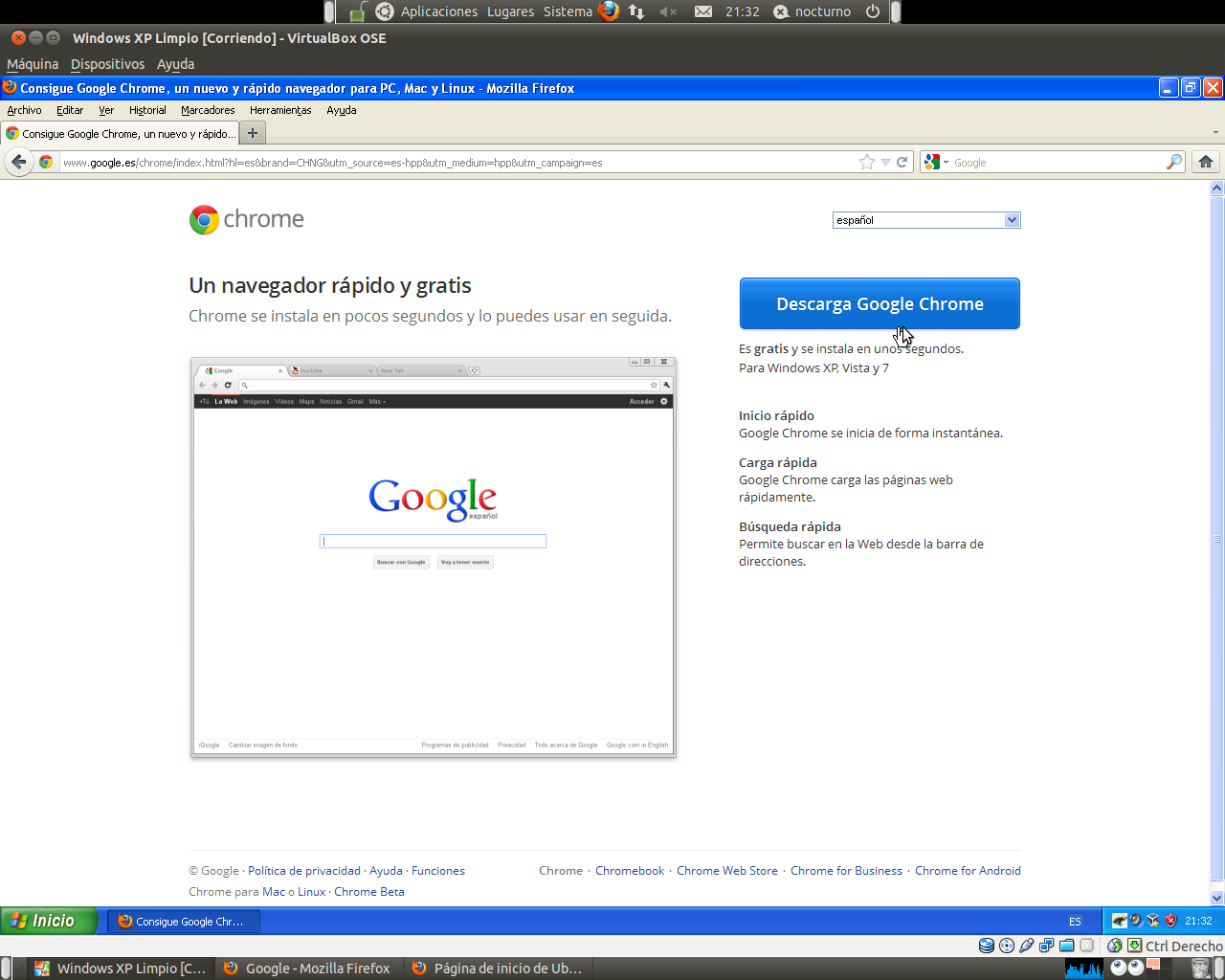The height and width of the screenshot is (980, 1225).
Task: Open the nocturno user menu in top panel
Action: click(x=813, y=11)
